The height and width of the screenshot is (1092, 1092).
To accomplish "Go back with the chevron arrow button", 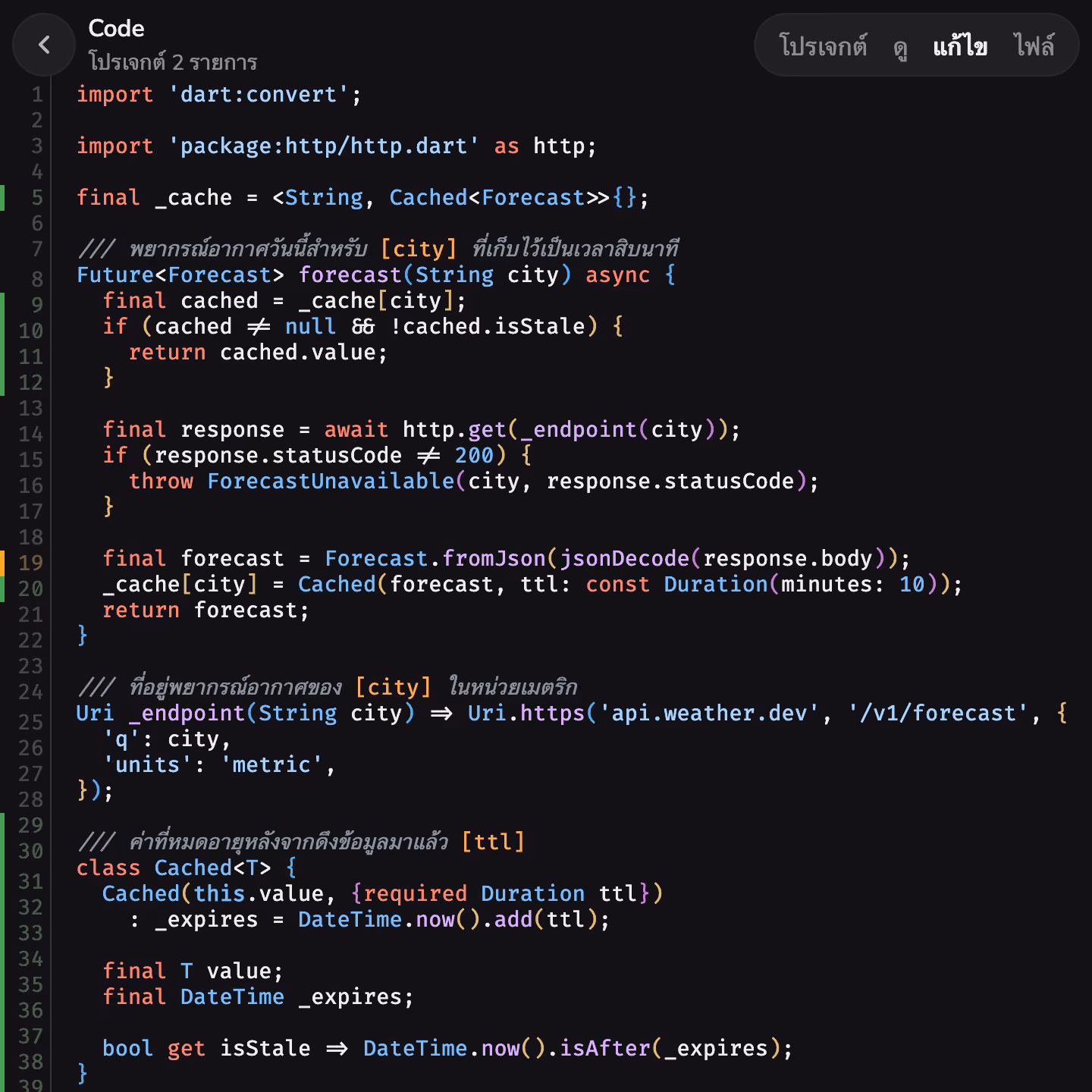I will (x=44, y=45).
